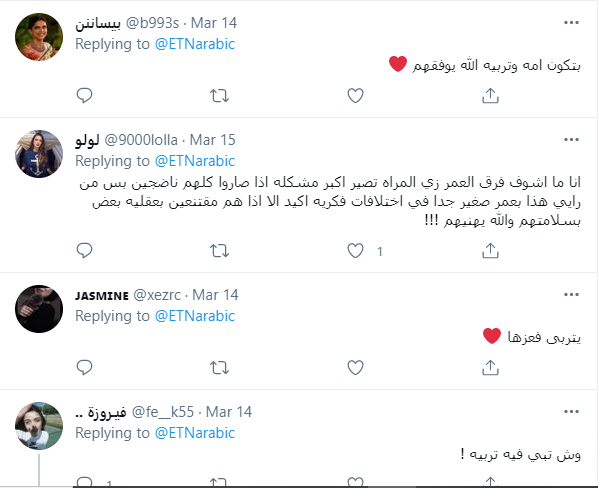Share the tweet by @b993s
Screen dimensions: 598x488
click(x=490, y=96)
